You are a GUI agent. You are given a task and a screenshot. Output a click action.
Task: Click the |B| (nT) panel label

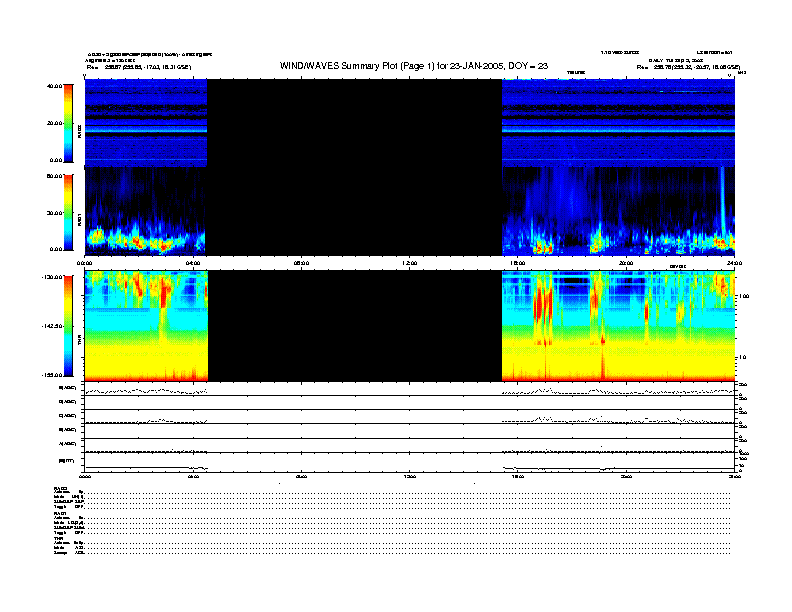coord(67,461)
